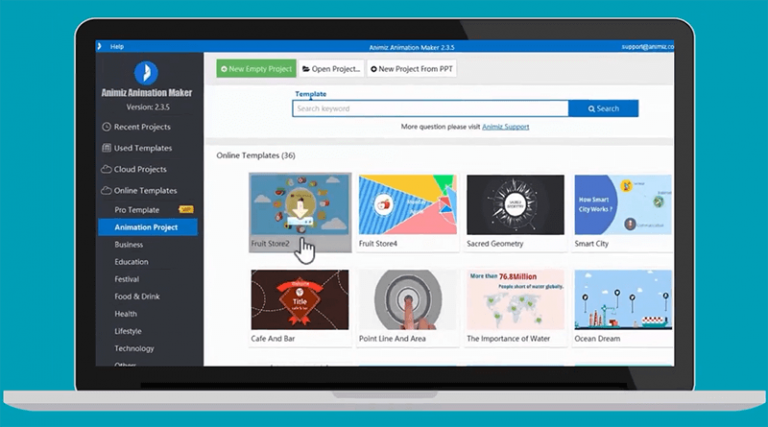768x427 pixels.
Task: Click the Search keyword input field
Action: (430, 108)
